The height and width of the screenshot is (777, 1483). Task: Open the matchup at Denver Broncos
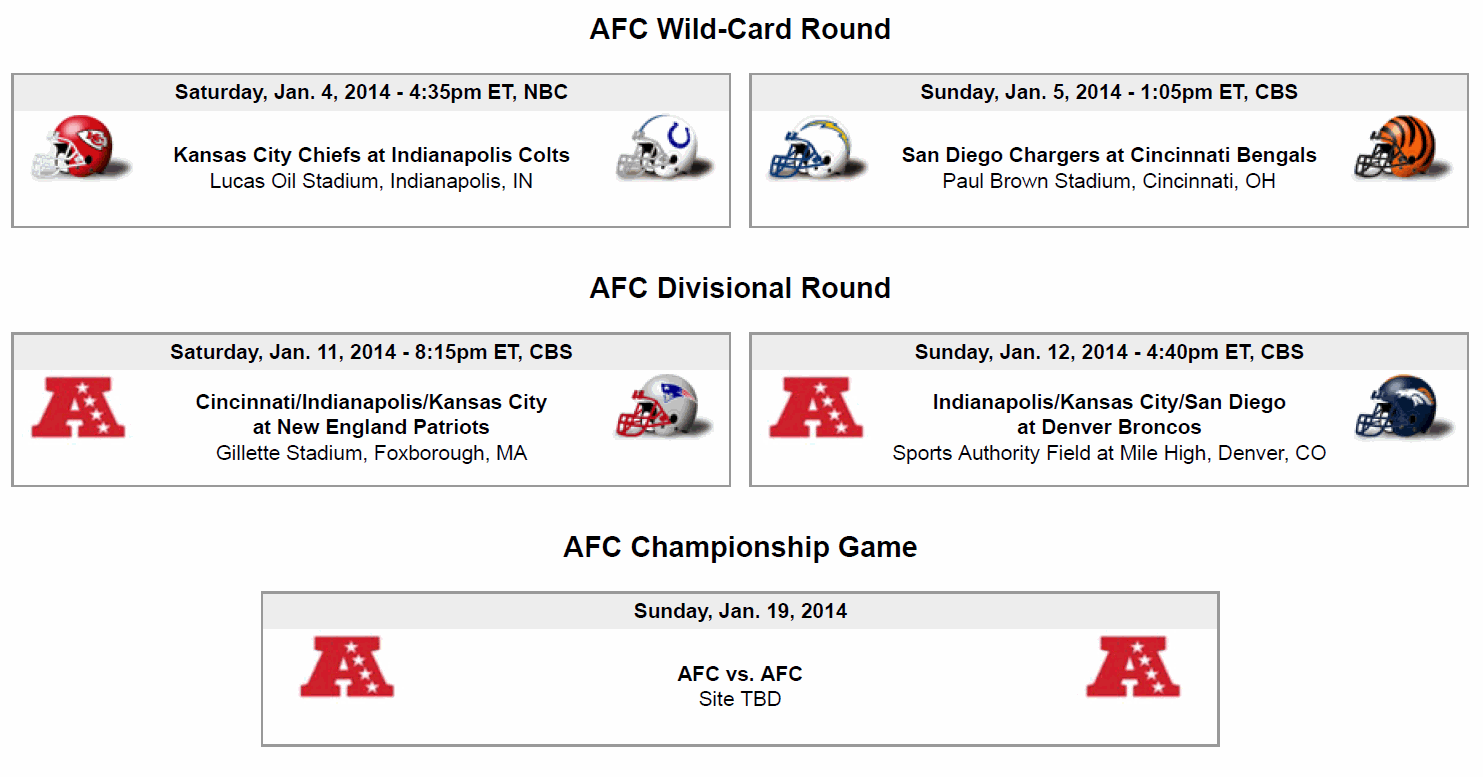(x=1109, y=414)
